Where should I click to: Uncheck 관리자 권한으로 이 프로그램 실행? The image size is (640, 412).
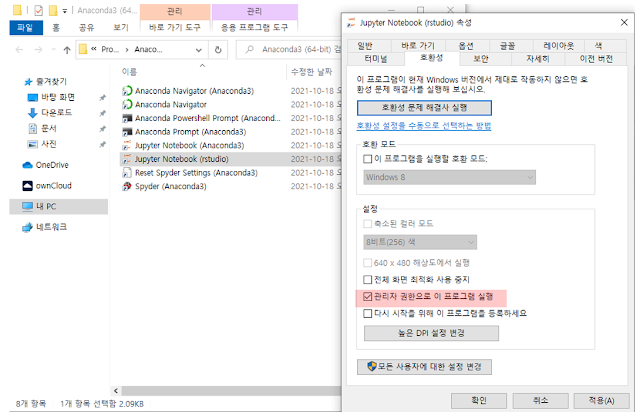pyautogui.click(x=367, y=296)
